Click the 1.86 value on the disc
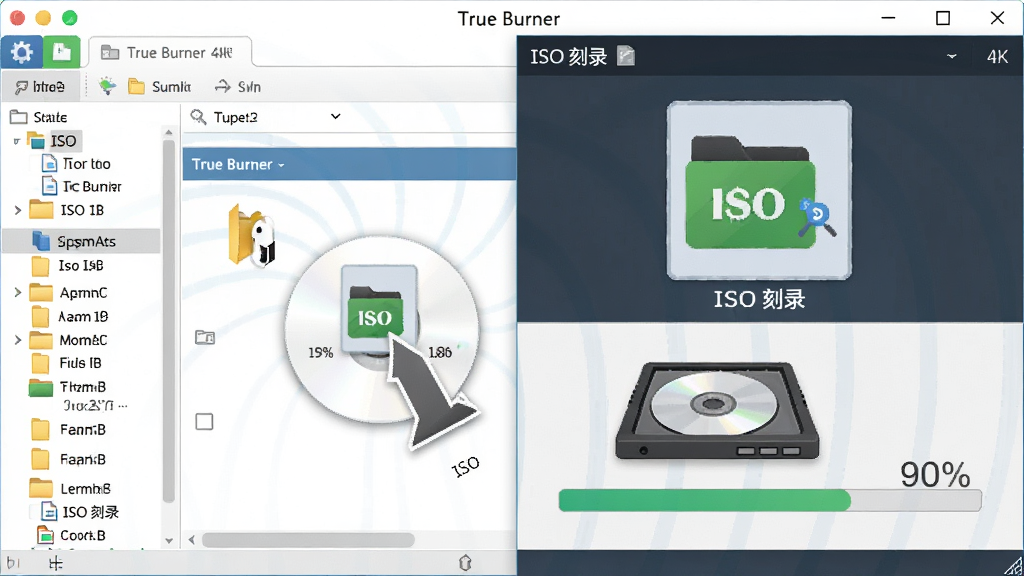1024x576 pixels. pos(440,353)
